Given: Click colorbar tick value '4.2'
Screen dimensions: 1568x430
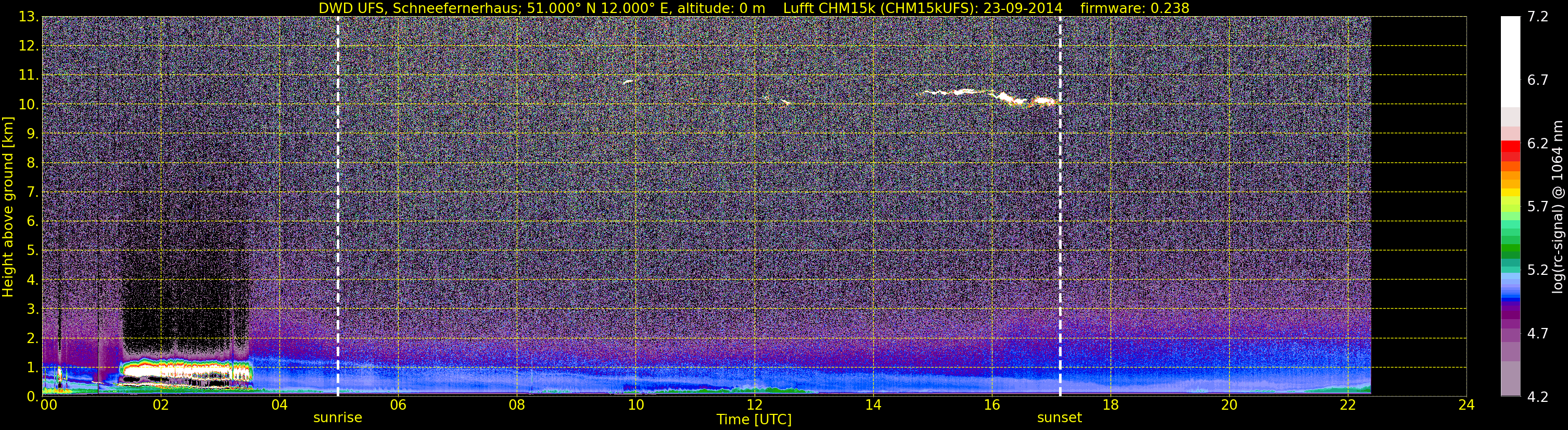Looking at the screenshot, I should point(1538,397).
